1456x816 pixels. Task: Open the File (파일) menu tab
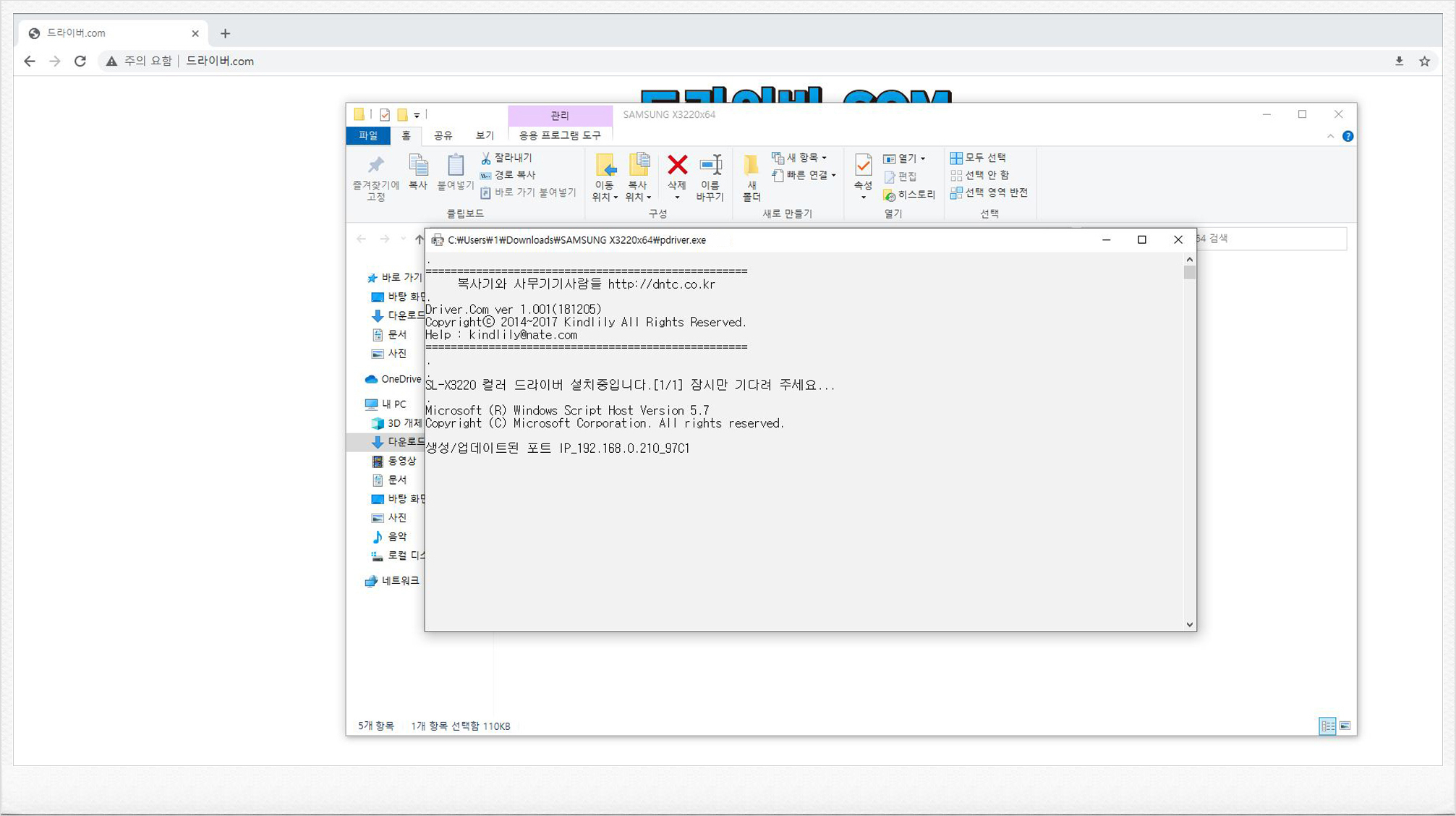click(368, 136)
